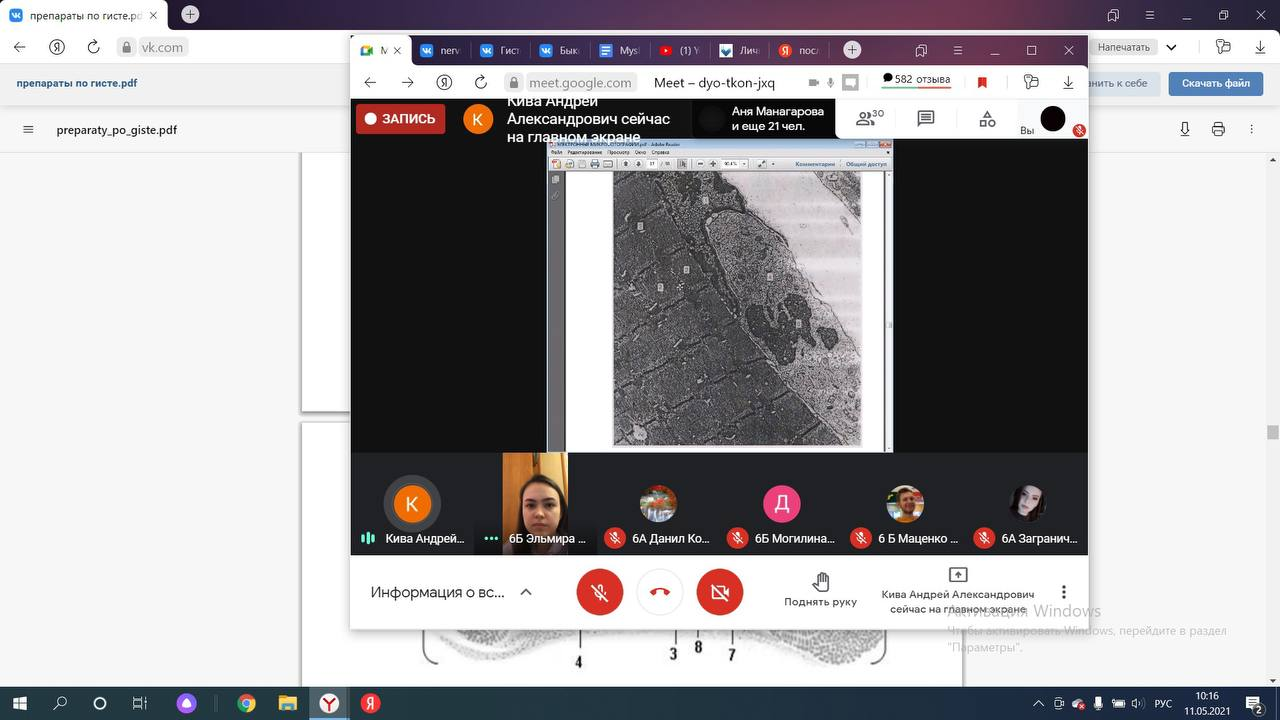Click Скачать файл download button

tap(1215, 83)
